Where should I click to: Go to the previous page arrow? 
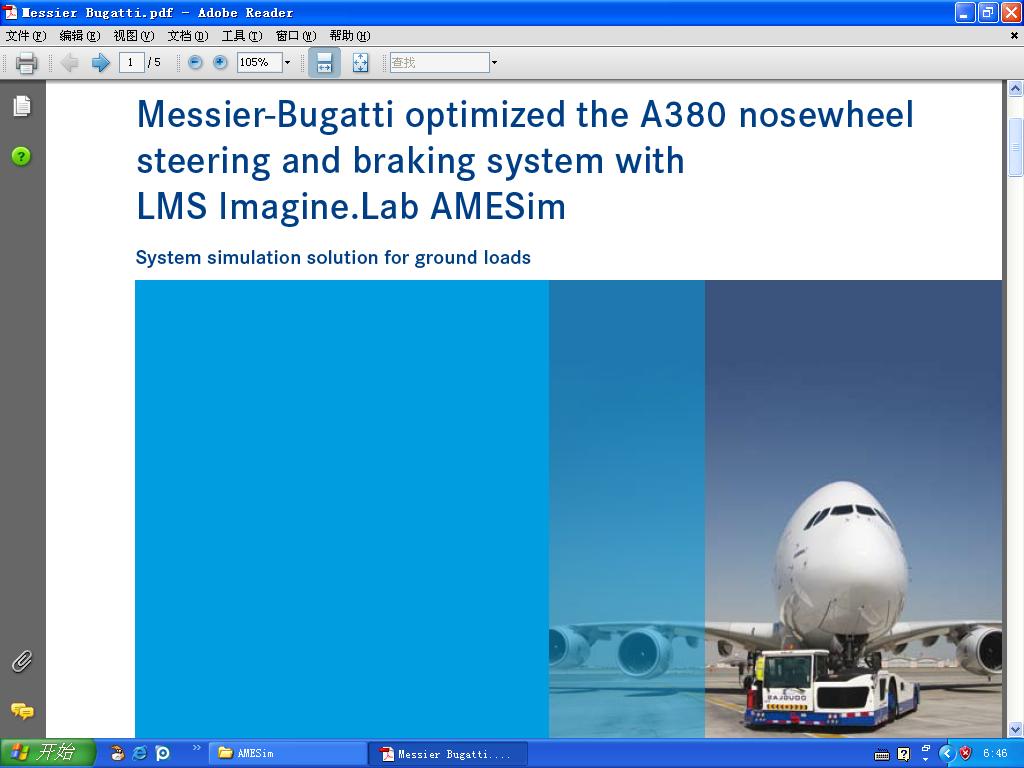[x=69, y=63]
